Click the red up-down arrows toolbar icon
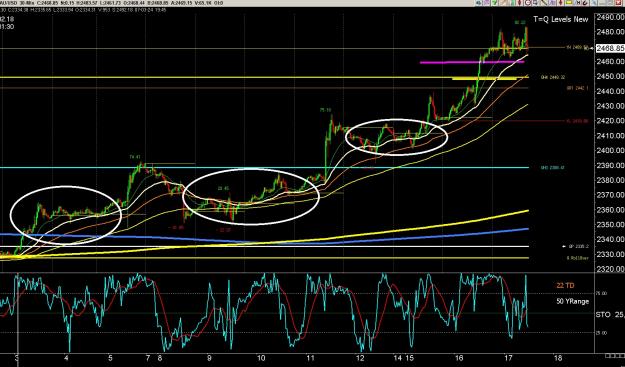The height and width of the screenshot is (367, 625). pos(519,3)
